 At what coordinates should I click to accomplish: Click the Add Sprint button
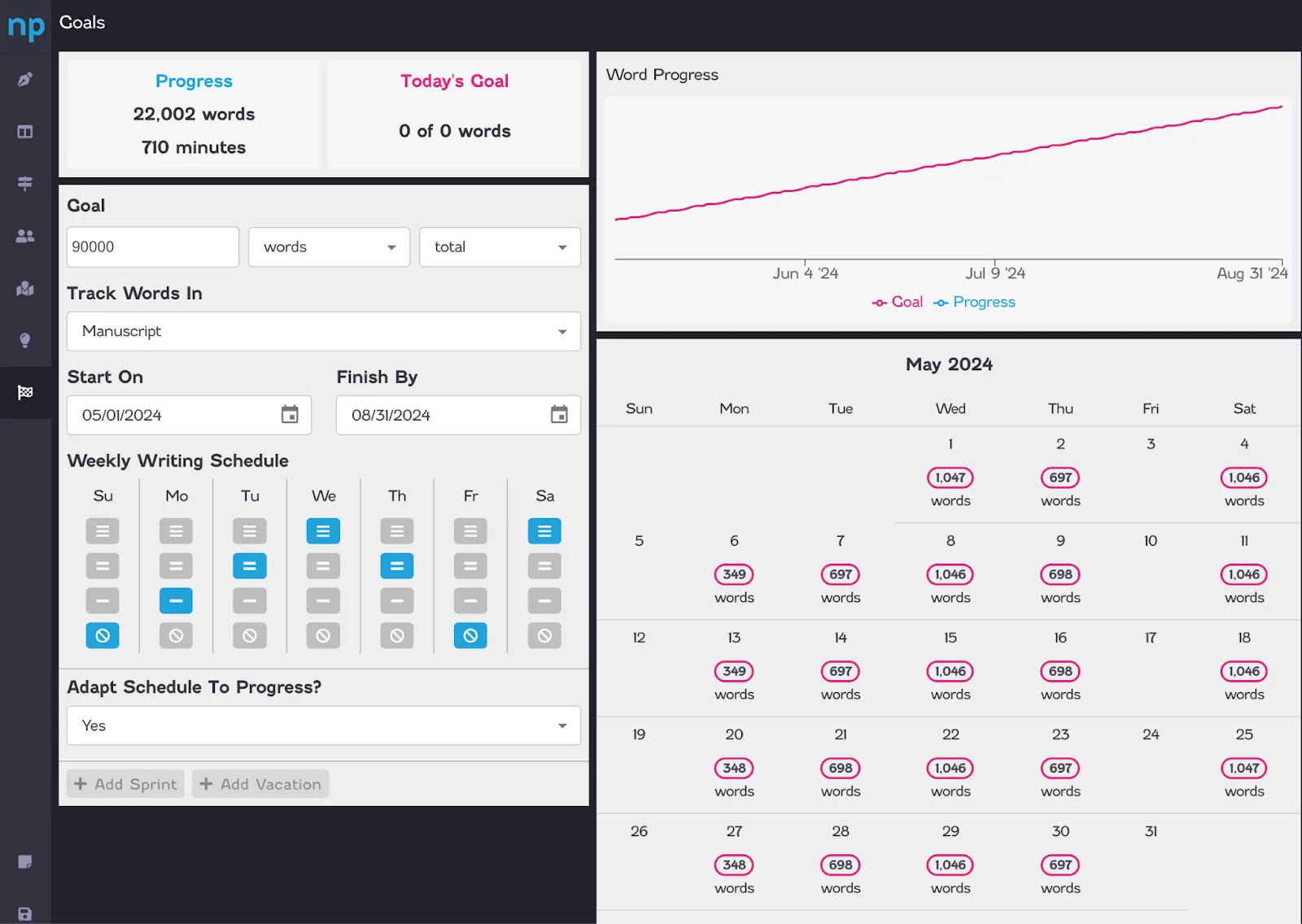point(125,784)
